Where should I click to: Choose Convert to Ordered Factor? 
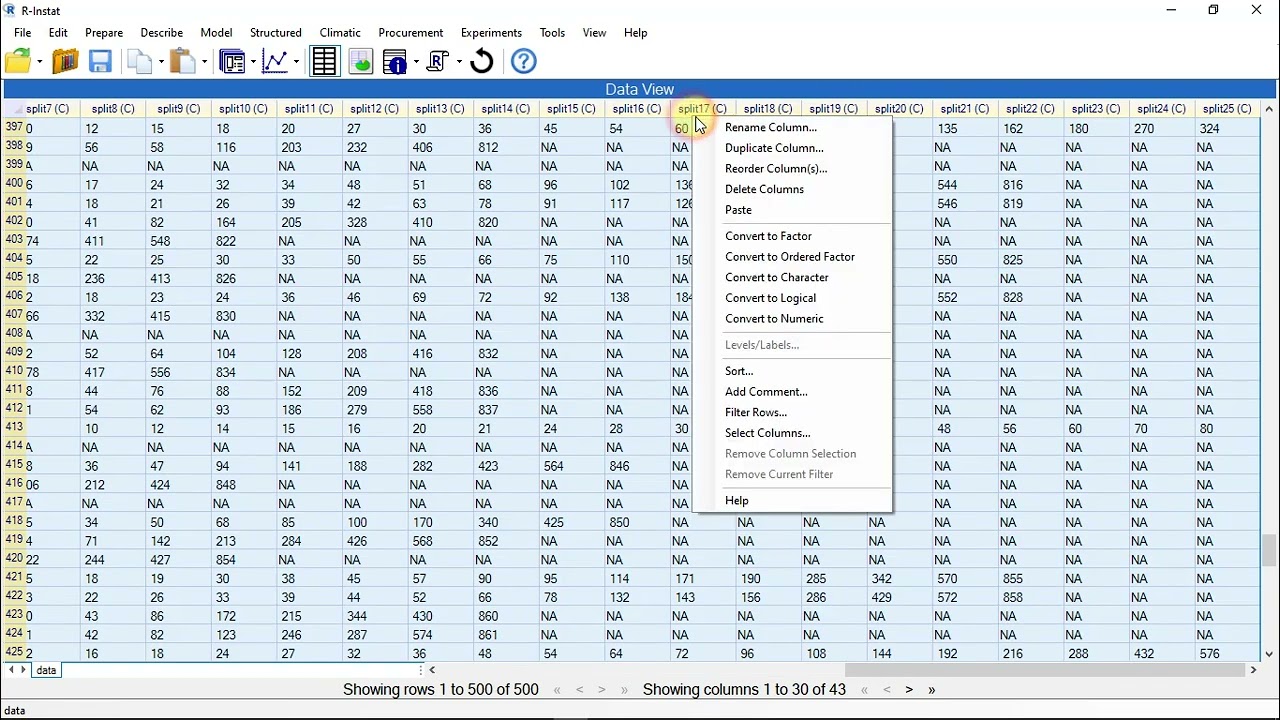(x=790, y=257)
